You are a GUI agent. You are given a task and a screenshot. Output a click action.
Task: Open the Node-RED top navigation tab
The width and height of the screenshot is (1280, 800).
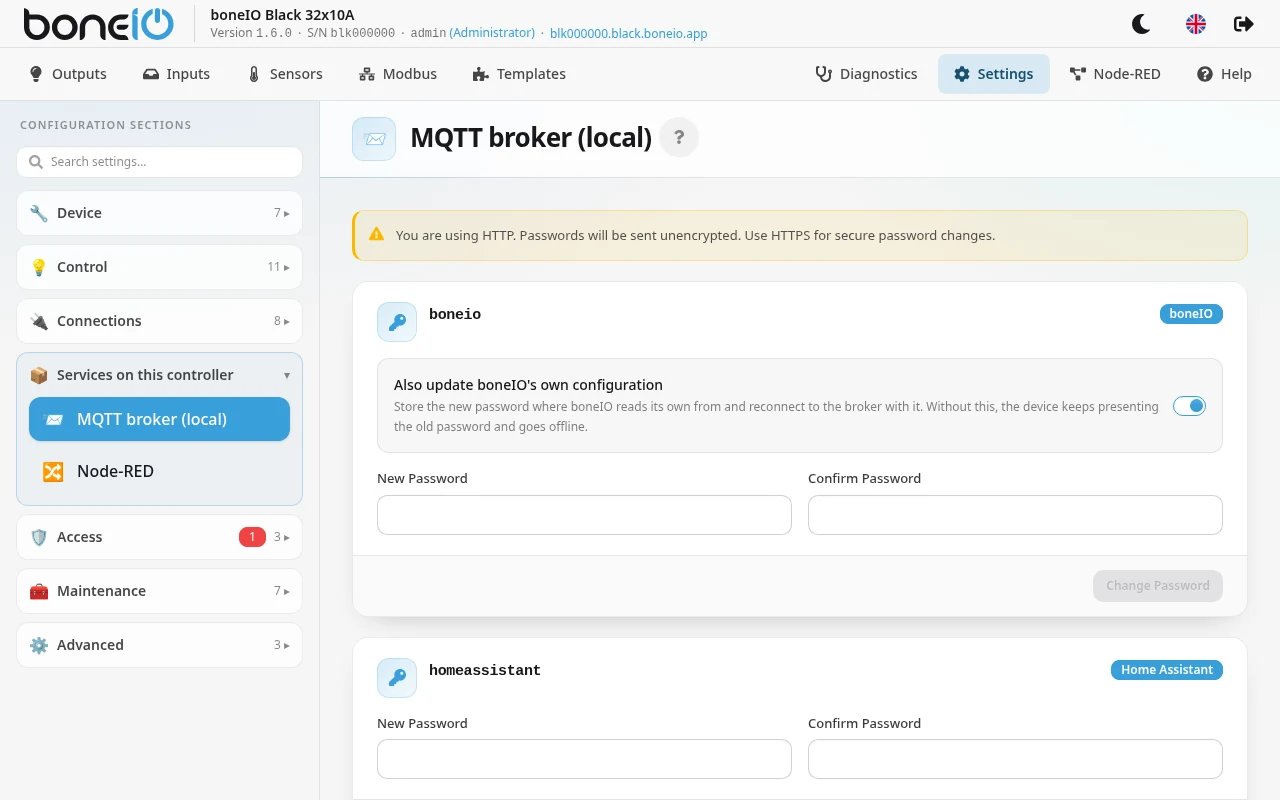pos(1115,74)
